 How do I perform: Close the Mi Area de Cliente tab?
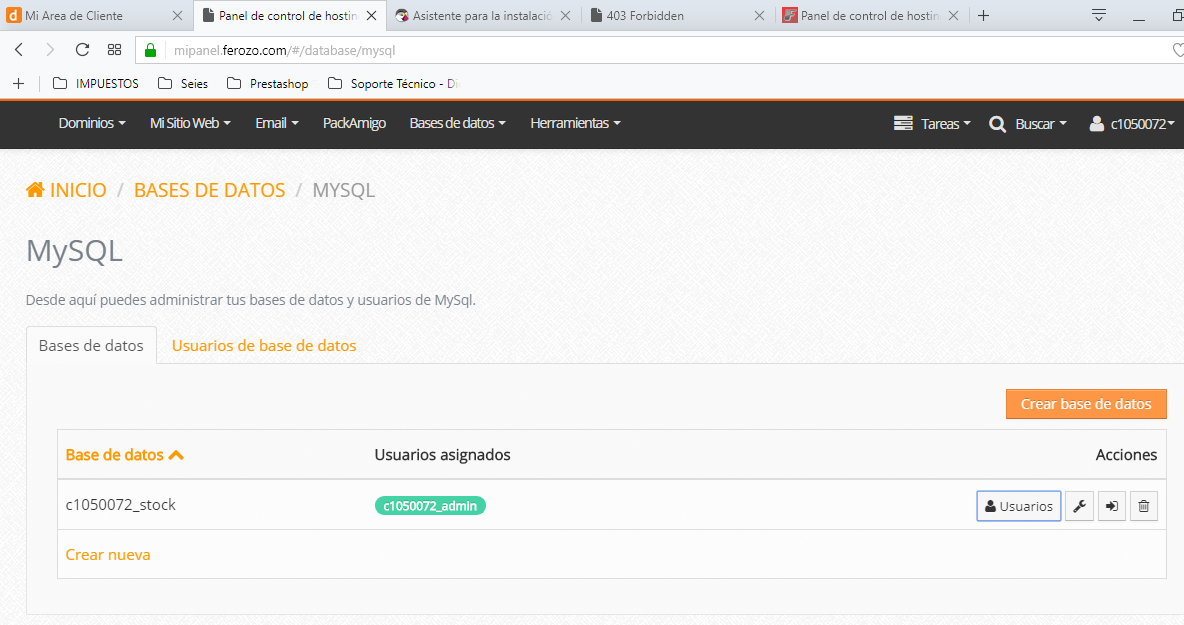[177, 15]
